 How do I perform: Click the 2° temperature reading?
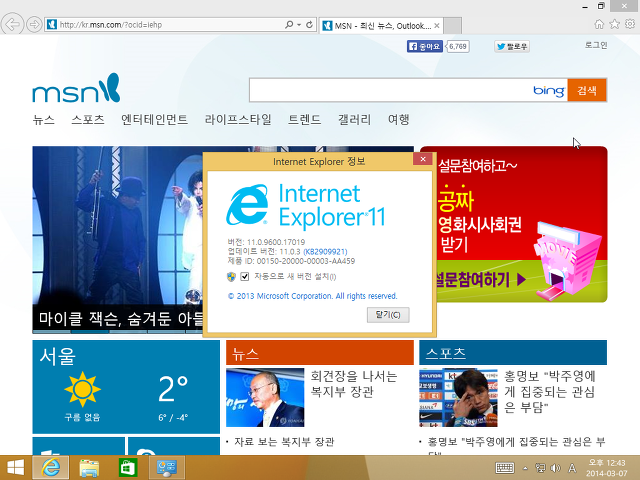173,389
